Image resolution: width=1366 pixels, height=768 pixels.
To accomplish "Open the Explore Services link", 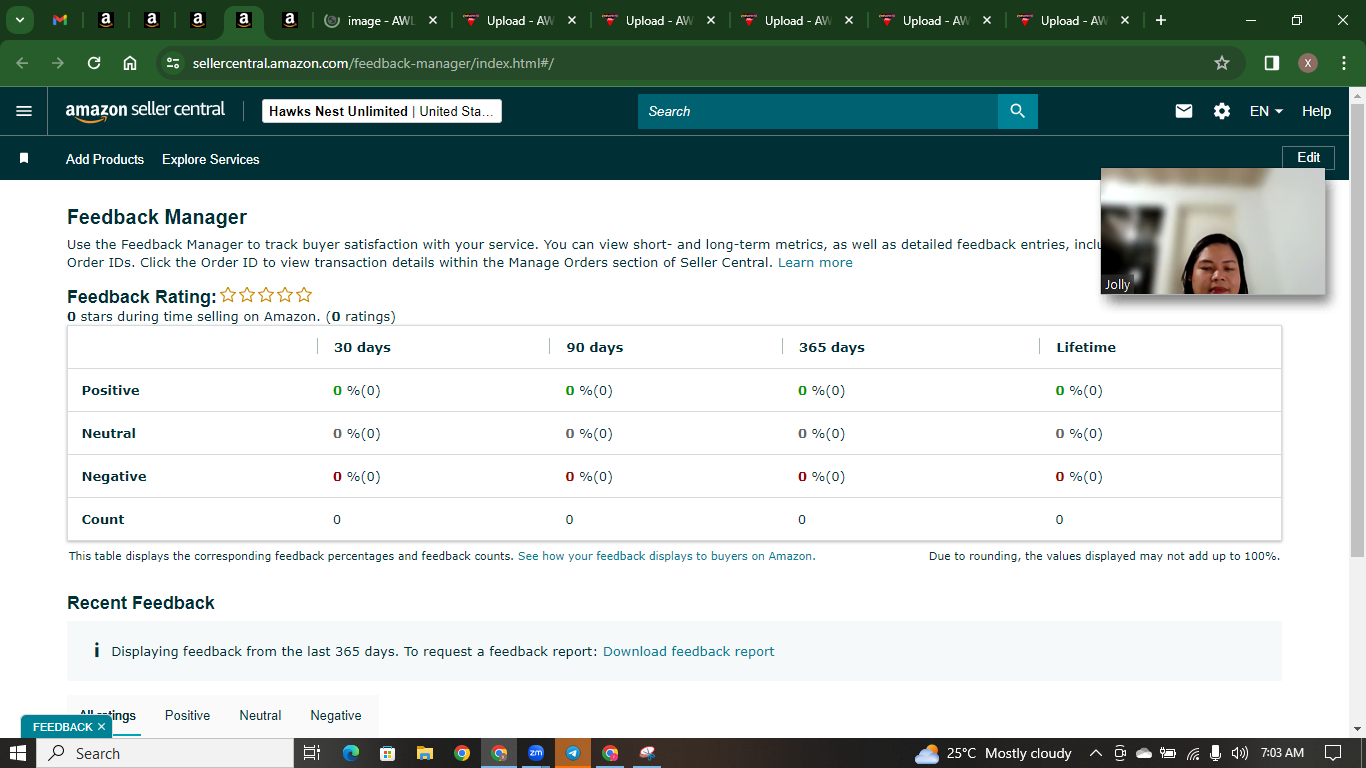I will pyautogui.click(x=211, y=159).
